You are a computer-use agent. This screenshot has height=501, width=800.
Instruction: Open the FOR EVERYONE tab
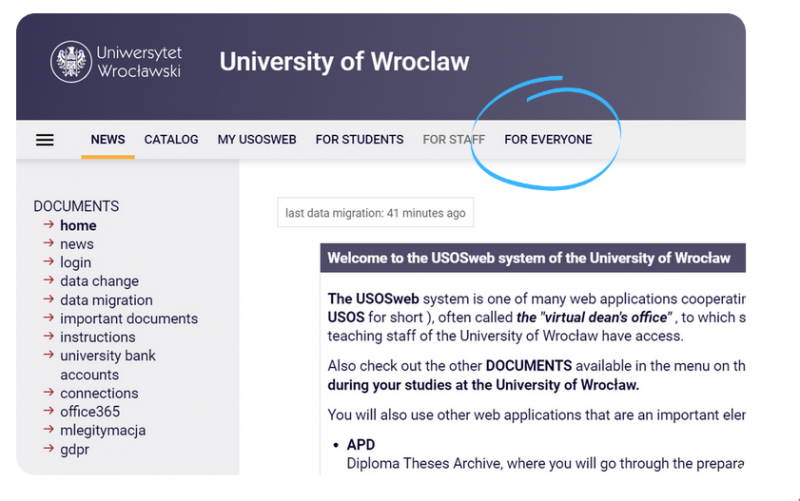click(548, 140)
